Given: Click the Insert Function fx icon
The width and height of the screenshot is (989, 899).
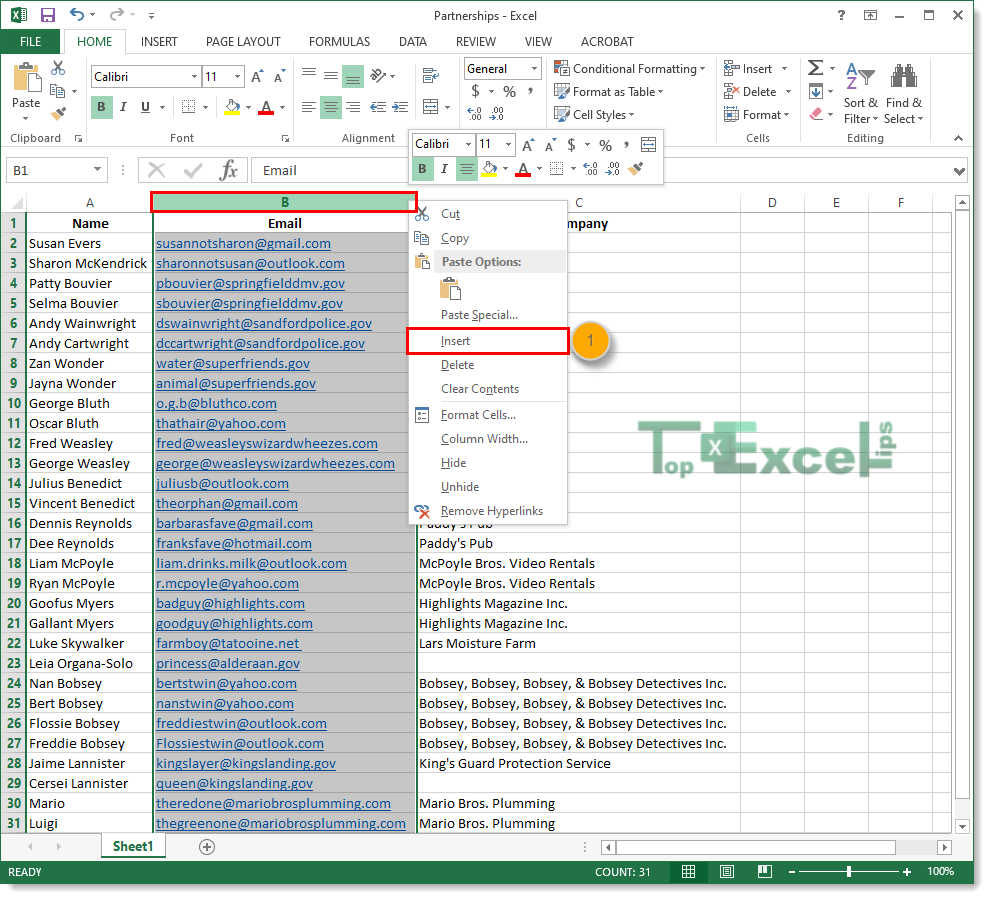Looking at the screenshot, I should [228, 170].
